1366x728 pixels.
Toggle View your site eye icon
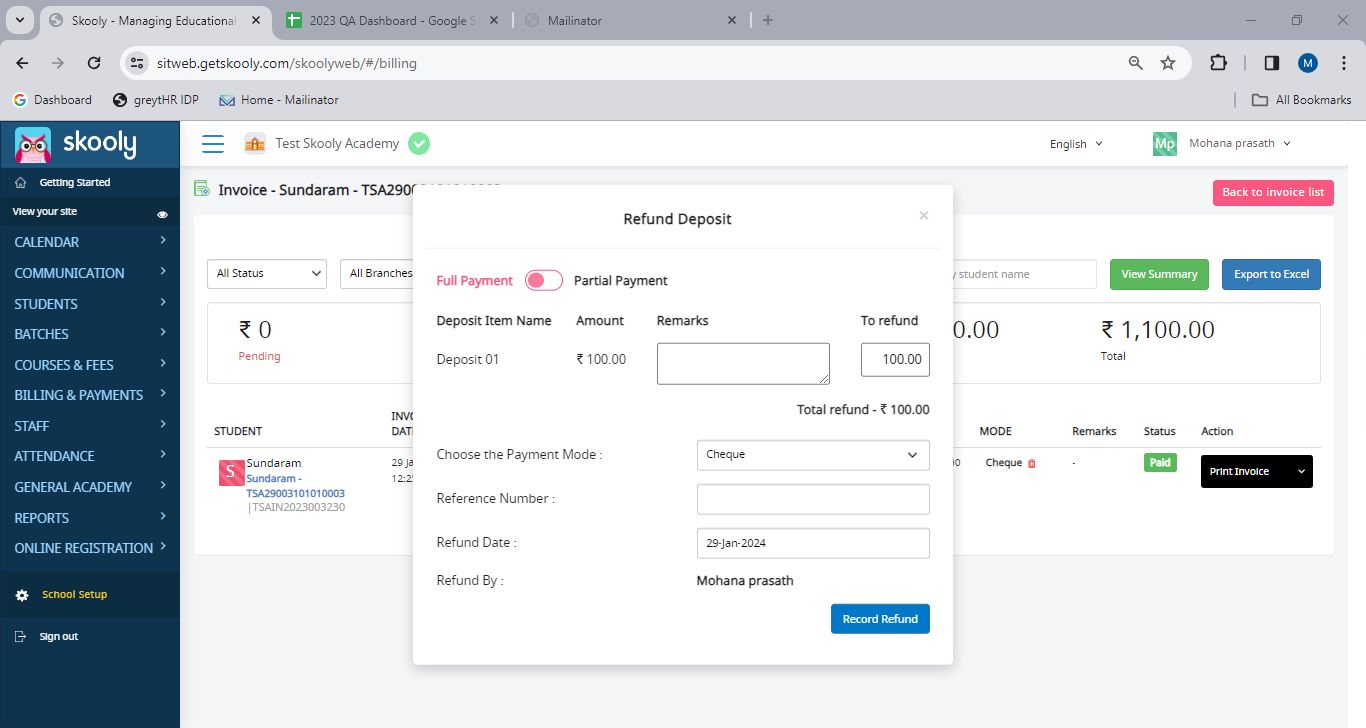click(x=162, y=214)
